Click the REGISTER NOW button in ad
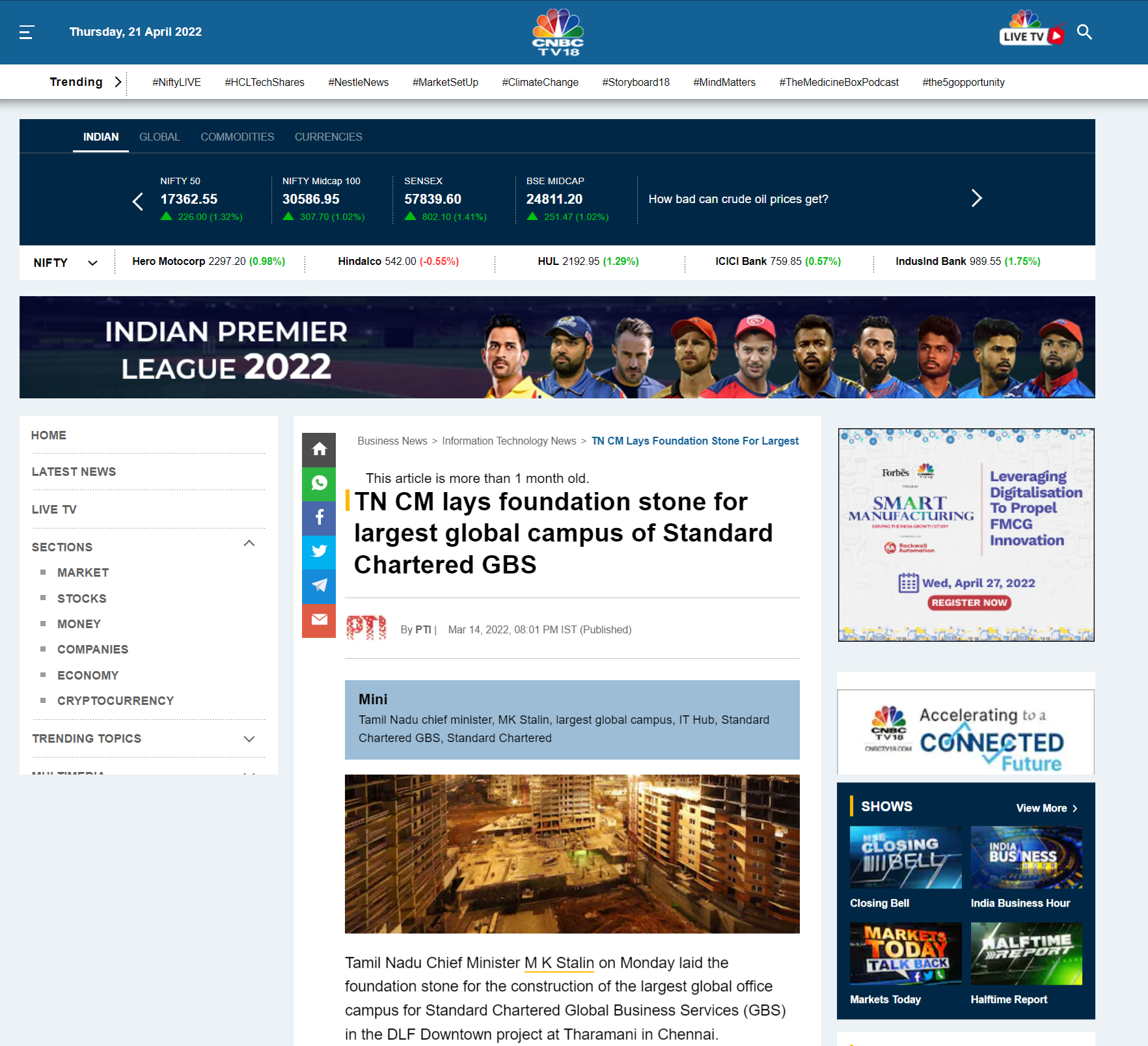The height and width of the screenshot is (1046, 1148). 969,603
